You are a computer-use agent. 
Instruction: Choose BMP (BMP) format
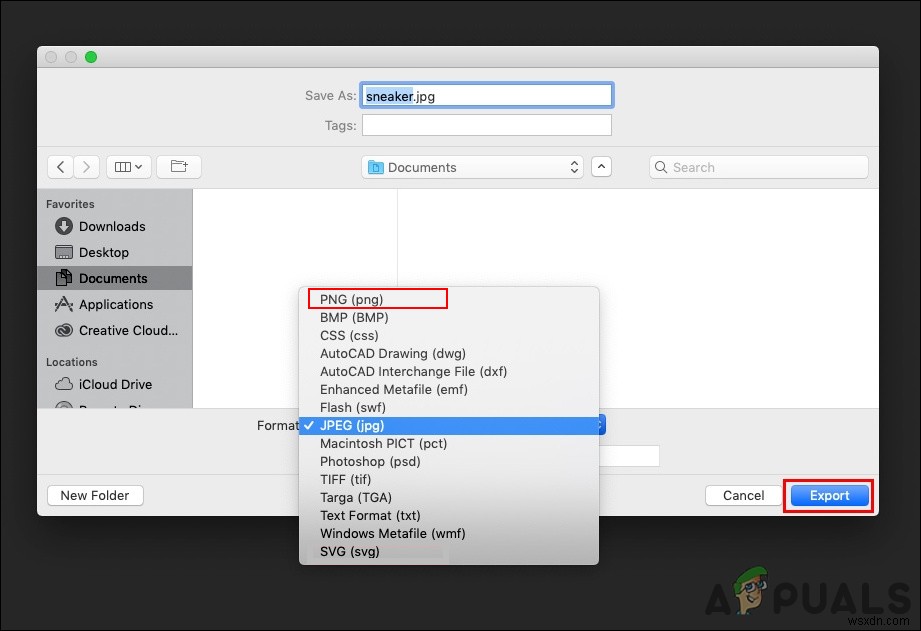[449, 317]
